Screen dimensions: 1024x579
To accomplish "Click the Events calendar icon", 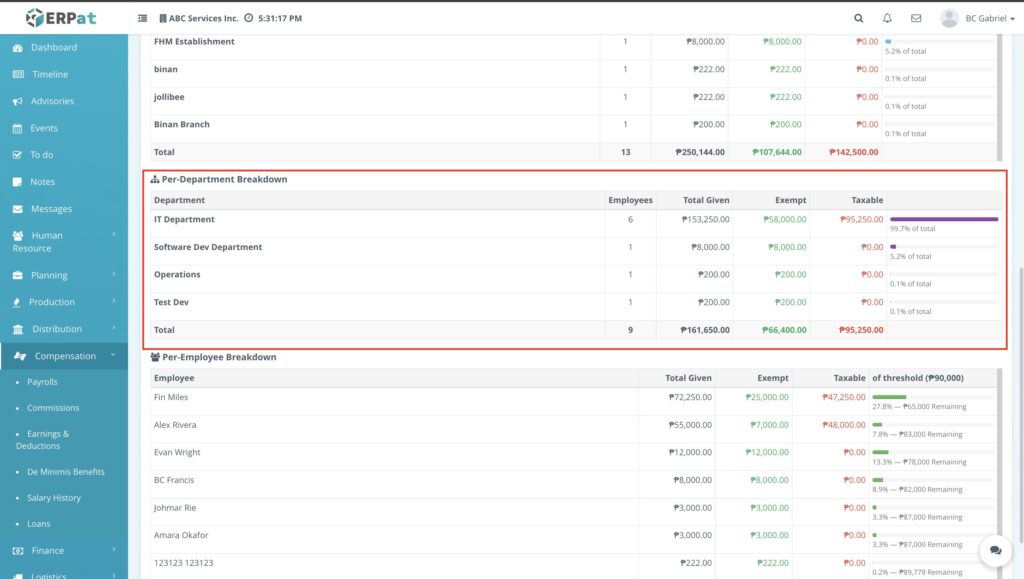I will point(19,129).
